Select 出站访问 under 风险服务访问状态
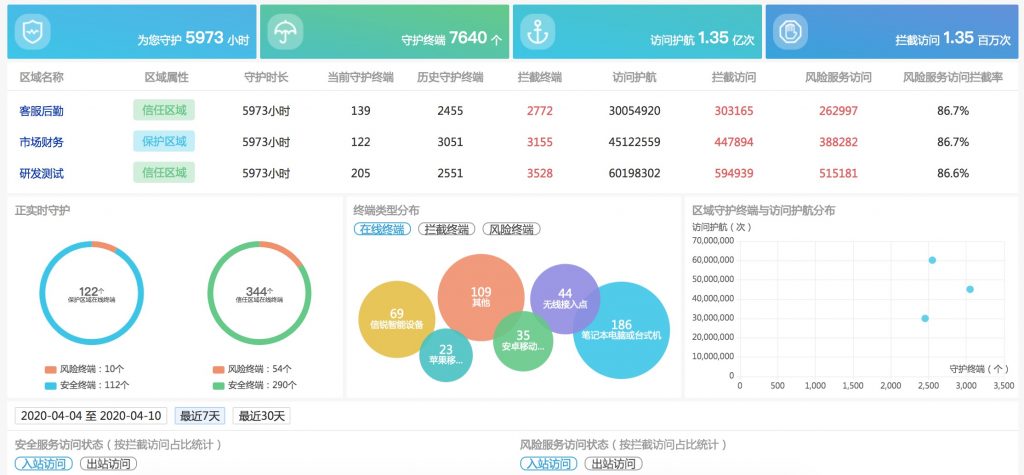The width and height of the screenshot is (1024, 475). coord(613,464)
